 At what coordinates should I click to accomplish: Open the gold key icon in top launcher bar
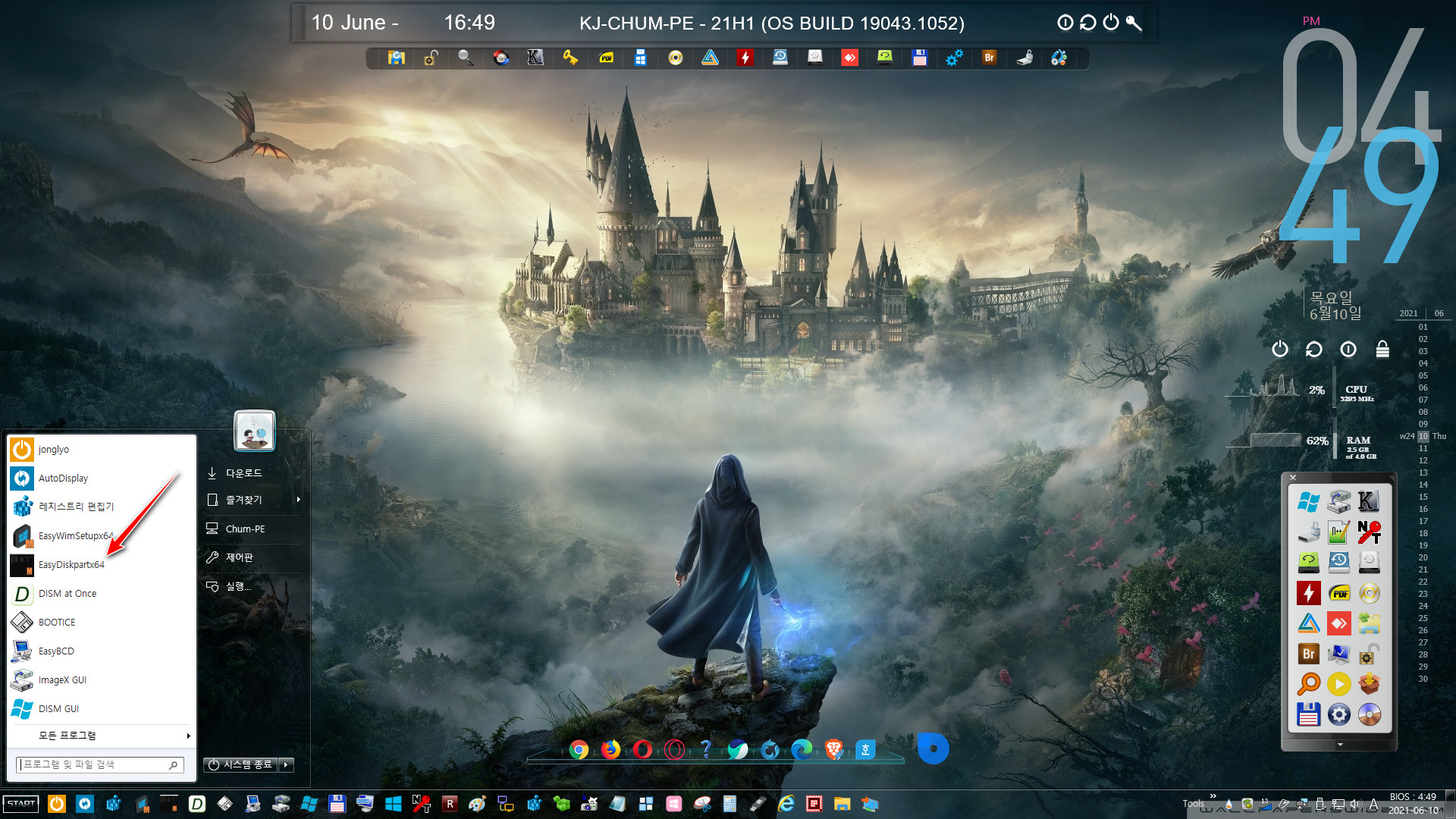(570, 58)
